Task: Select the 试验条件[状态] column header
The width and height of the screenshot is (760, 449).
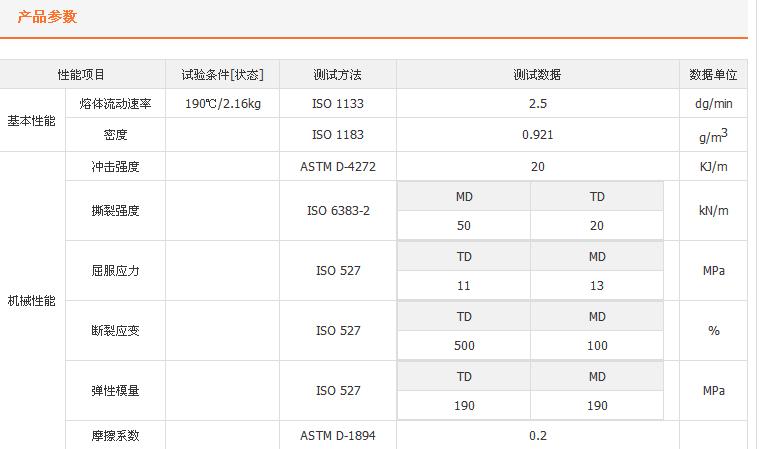Action: coord(222,75)
